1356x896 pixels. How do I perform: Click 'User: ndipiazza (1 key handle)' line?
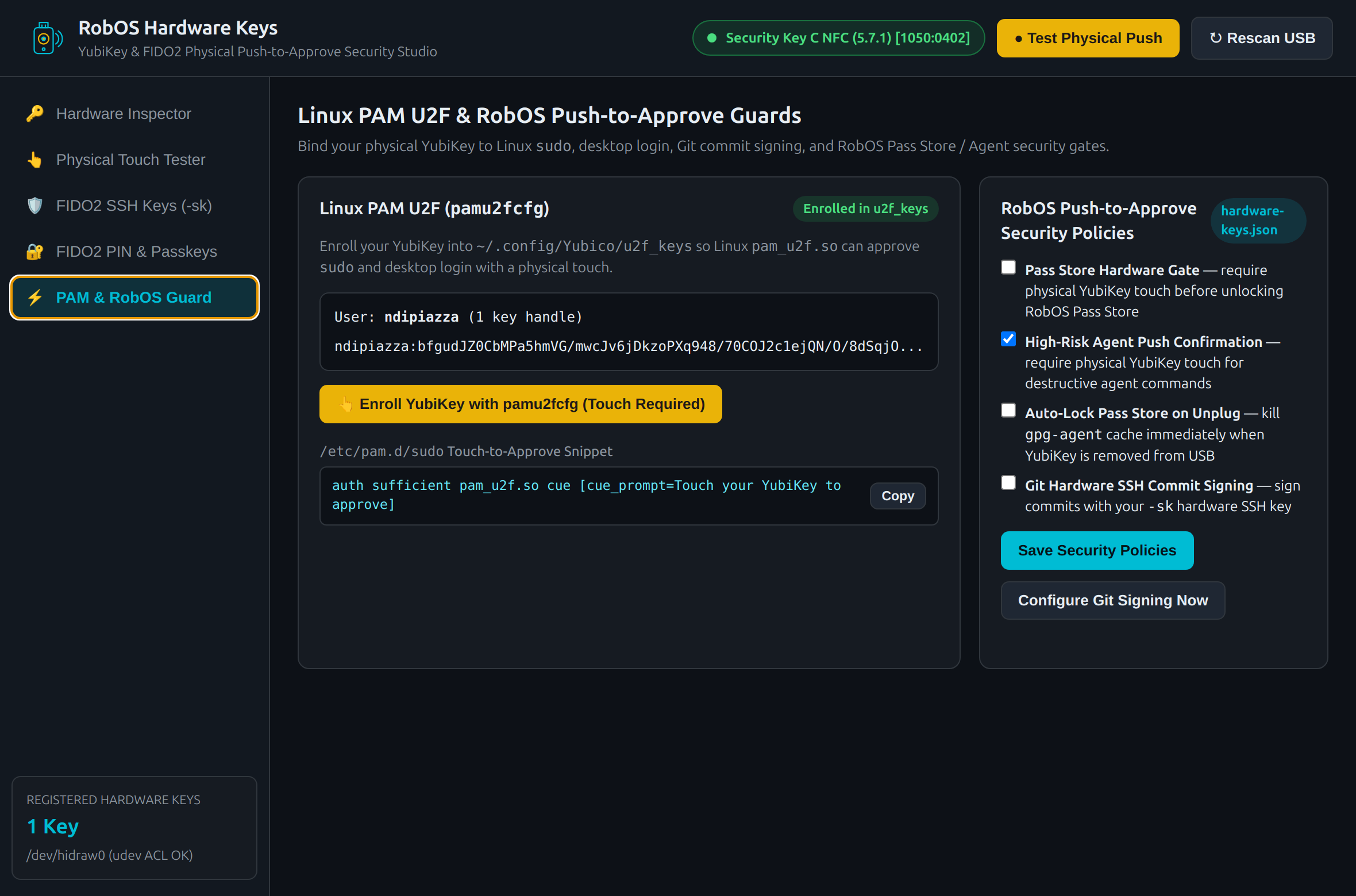tap(458, 317)
